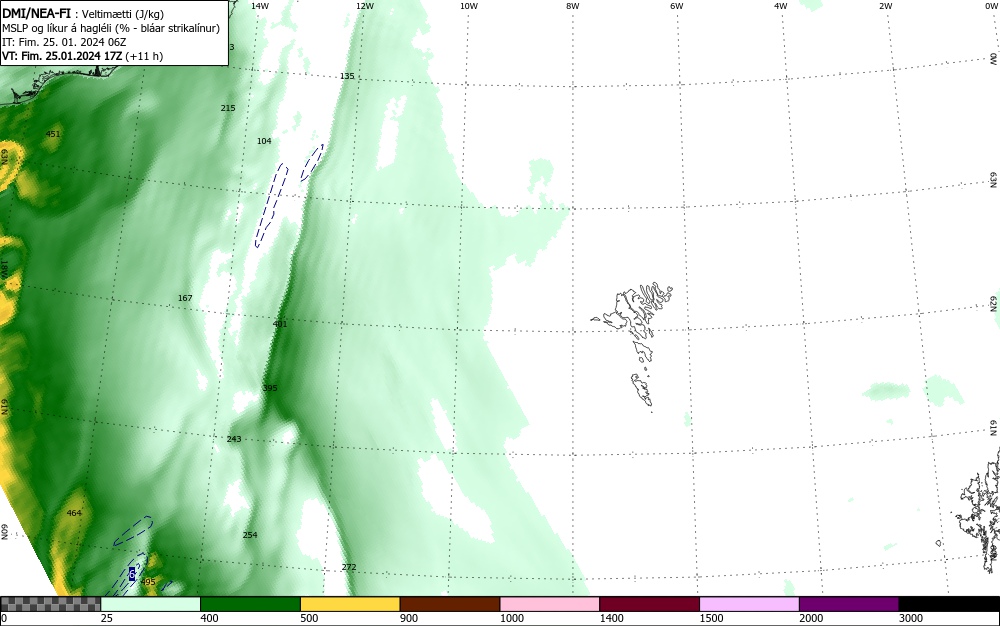Click the CAPE value 215
1000x626 pixels.
click(228, 108)
